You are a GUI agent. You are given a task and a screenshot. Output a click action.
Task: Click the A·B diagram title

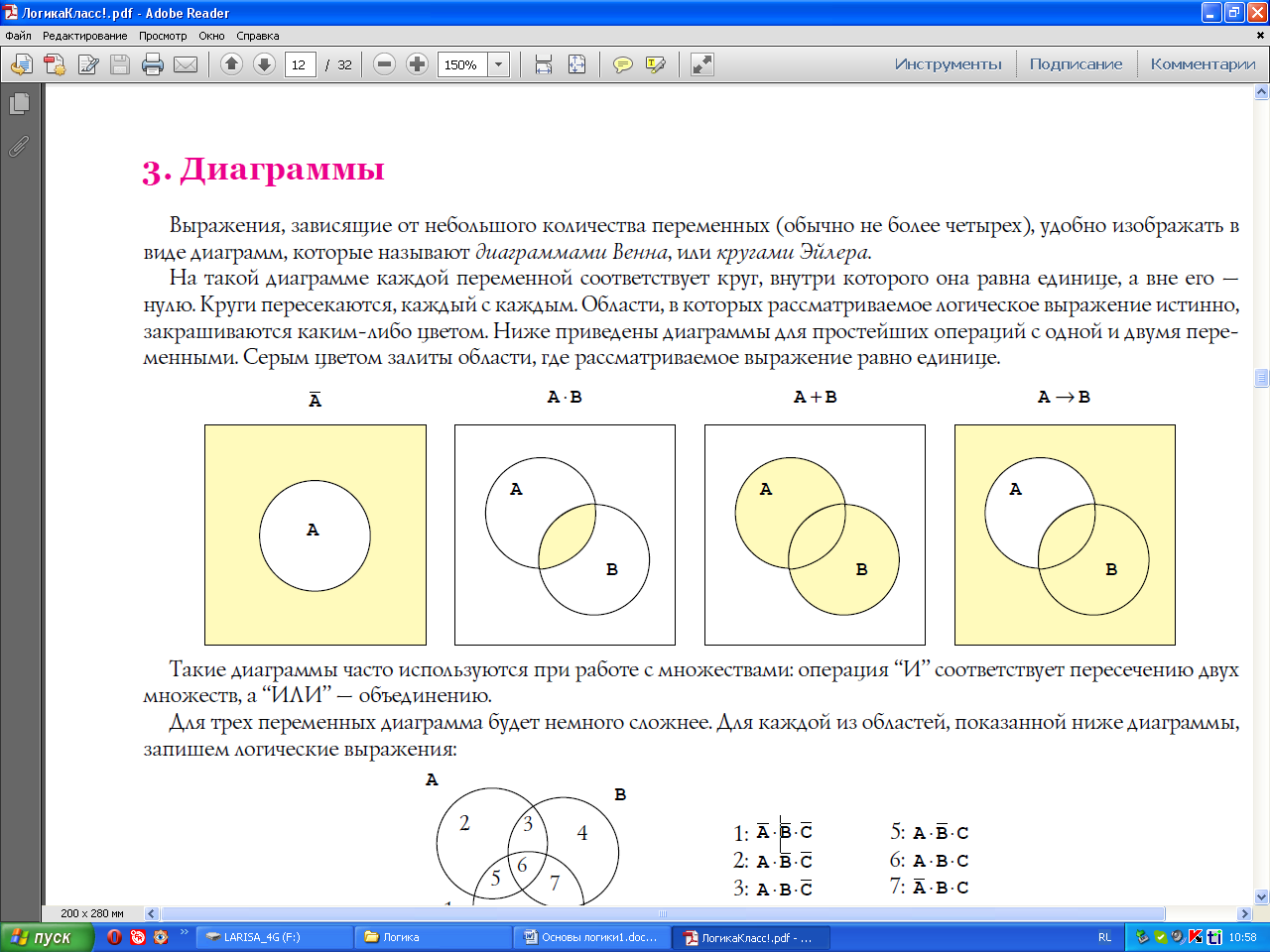[565, 397]
